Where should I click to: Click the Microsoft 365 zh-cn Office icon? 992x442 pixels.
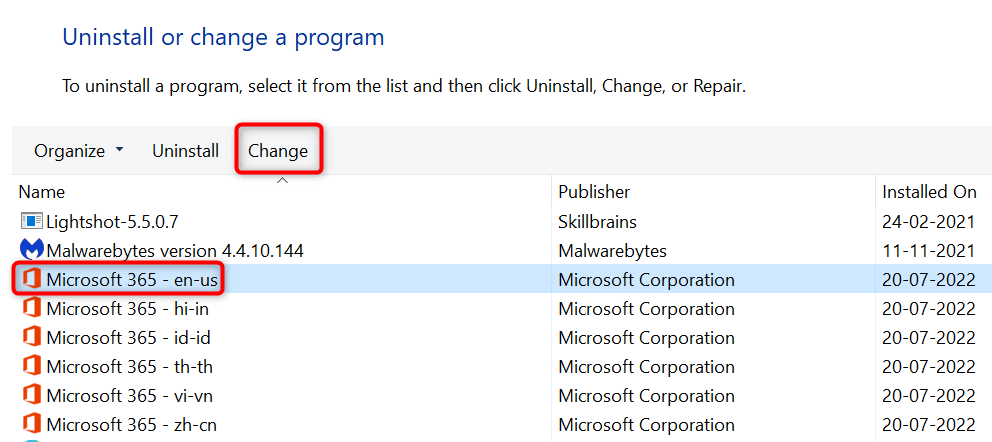point(31,424)
